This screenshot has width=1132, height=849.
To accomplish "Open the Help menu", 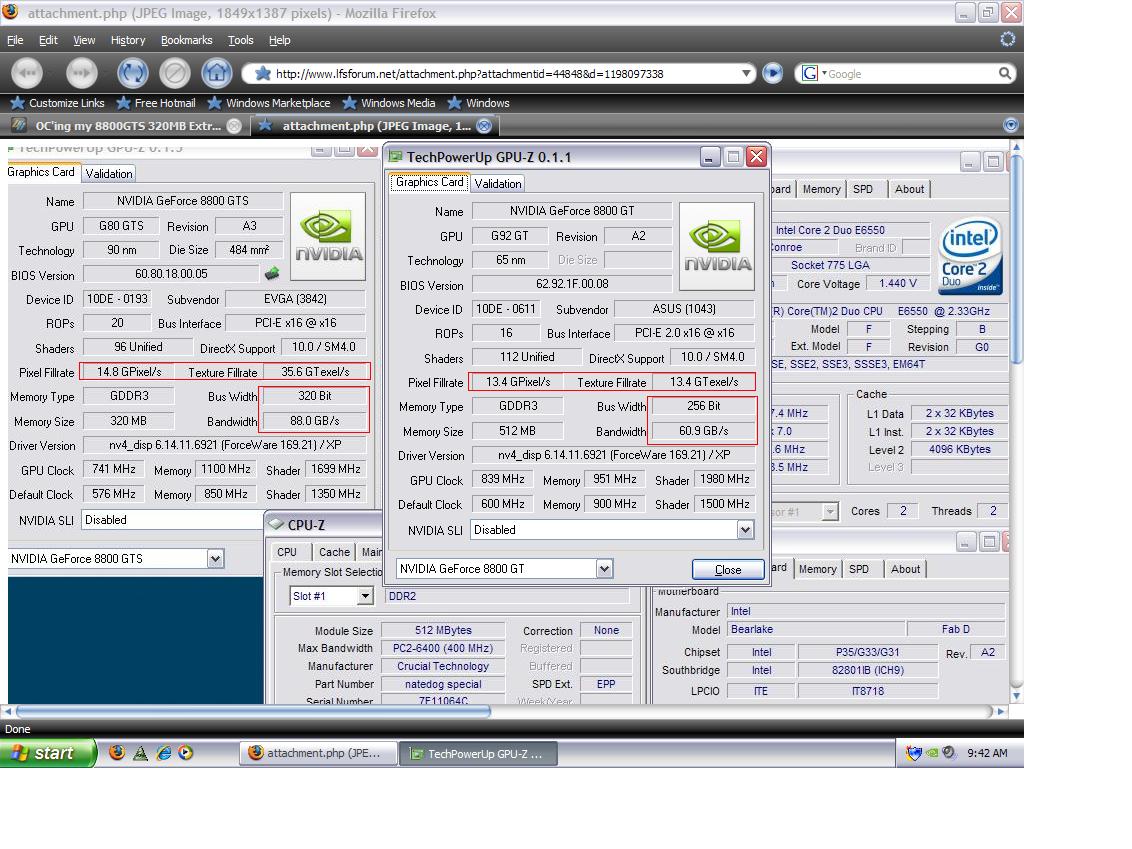I will coord(279,40).
